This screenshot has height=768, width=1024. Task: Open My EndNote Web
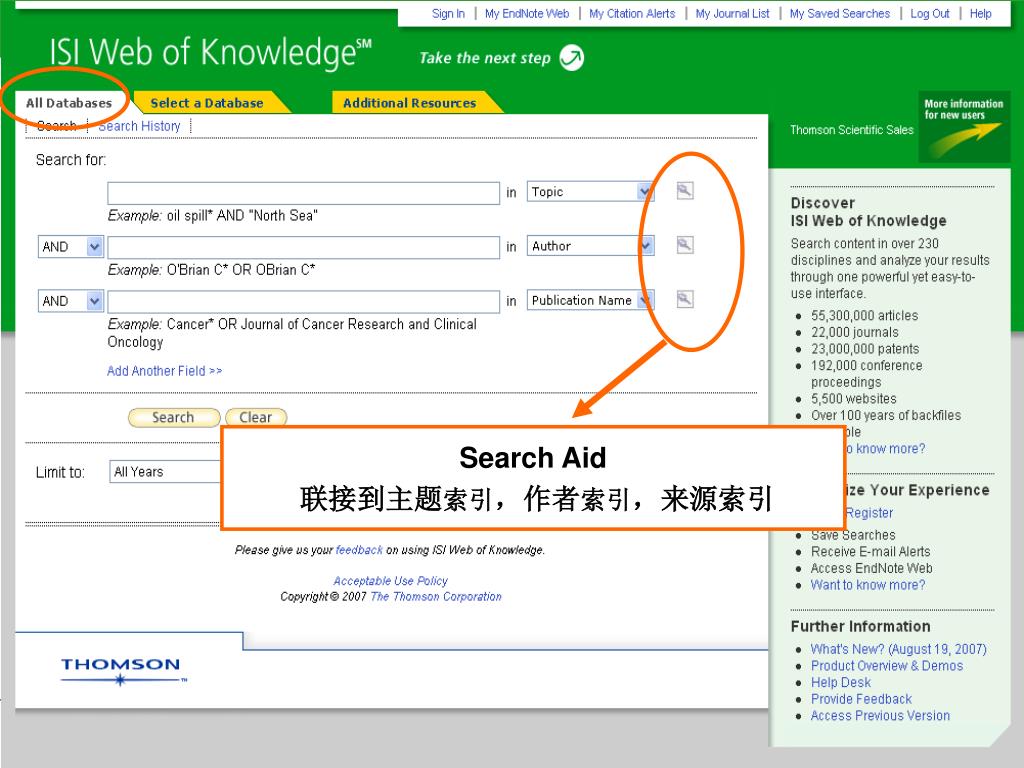point(527,13)
